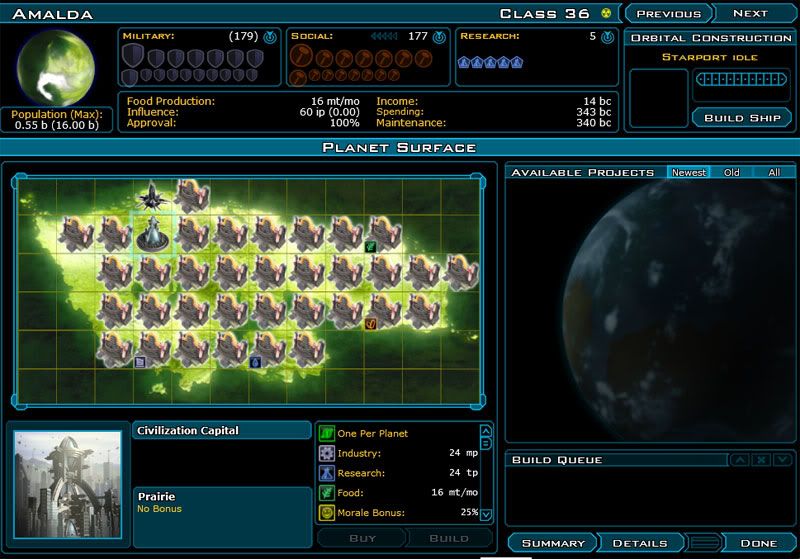Click the No Bonus text under Prairie
This screenshot has height=559, width=800.
(x=159, y=509)
